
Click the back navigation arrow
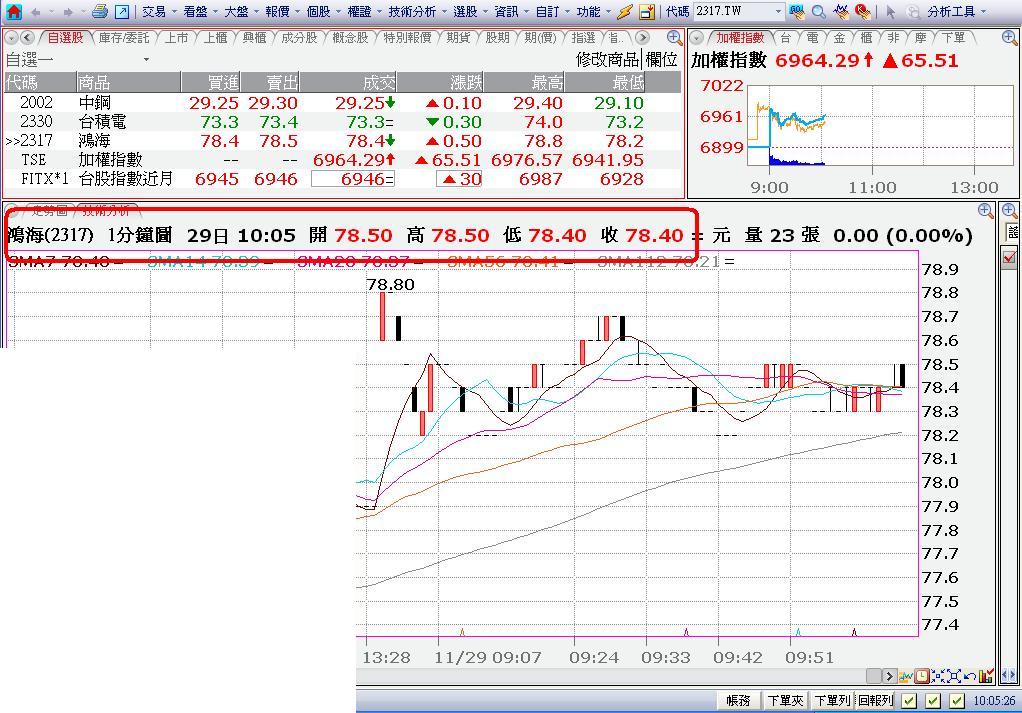click(x=35, y=12)
